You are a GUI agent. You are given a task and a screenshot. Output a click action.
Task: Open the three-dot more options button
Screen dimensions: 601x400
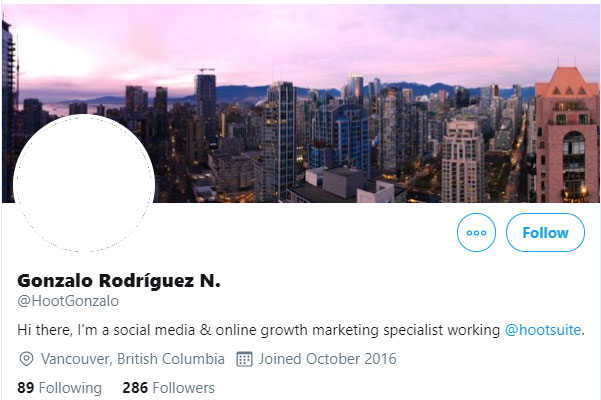point(476,233)
